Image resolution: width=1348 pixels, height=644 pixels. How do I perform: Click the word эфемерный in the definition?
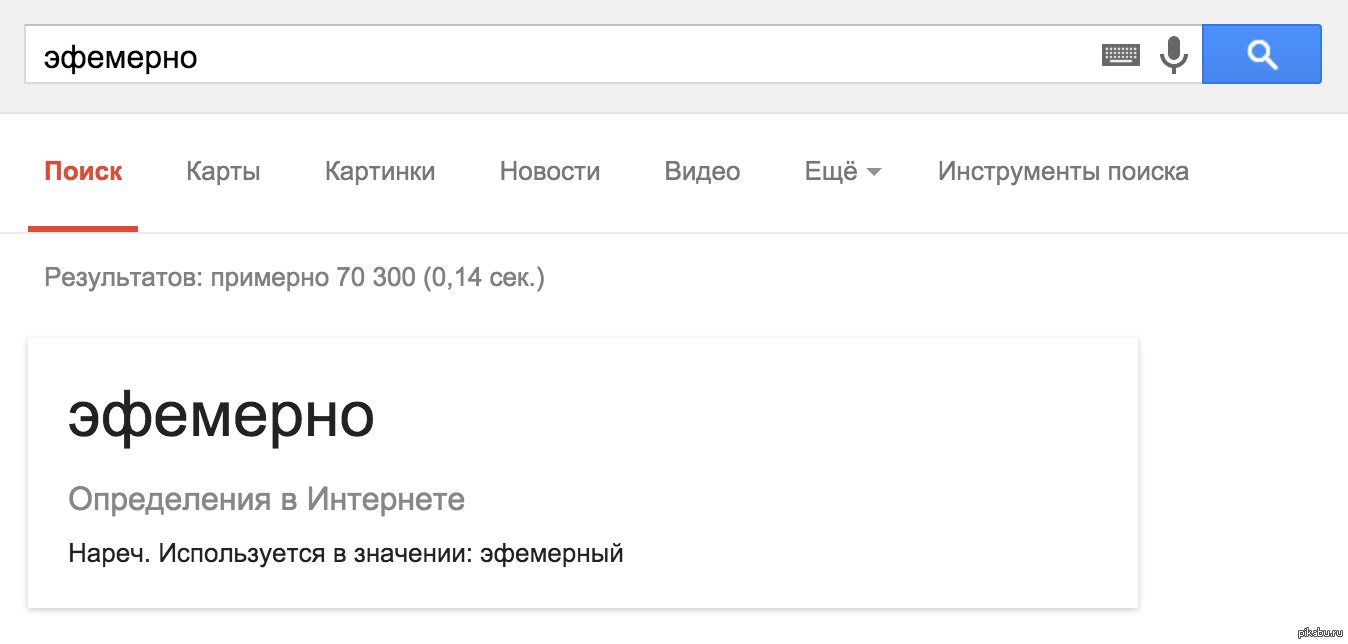tap(552, 553)
